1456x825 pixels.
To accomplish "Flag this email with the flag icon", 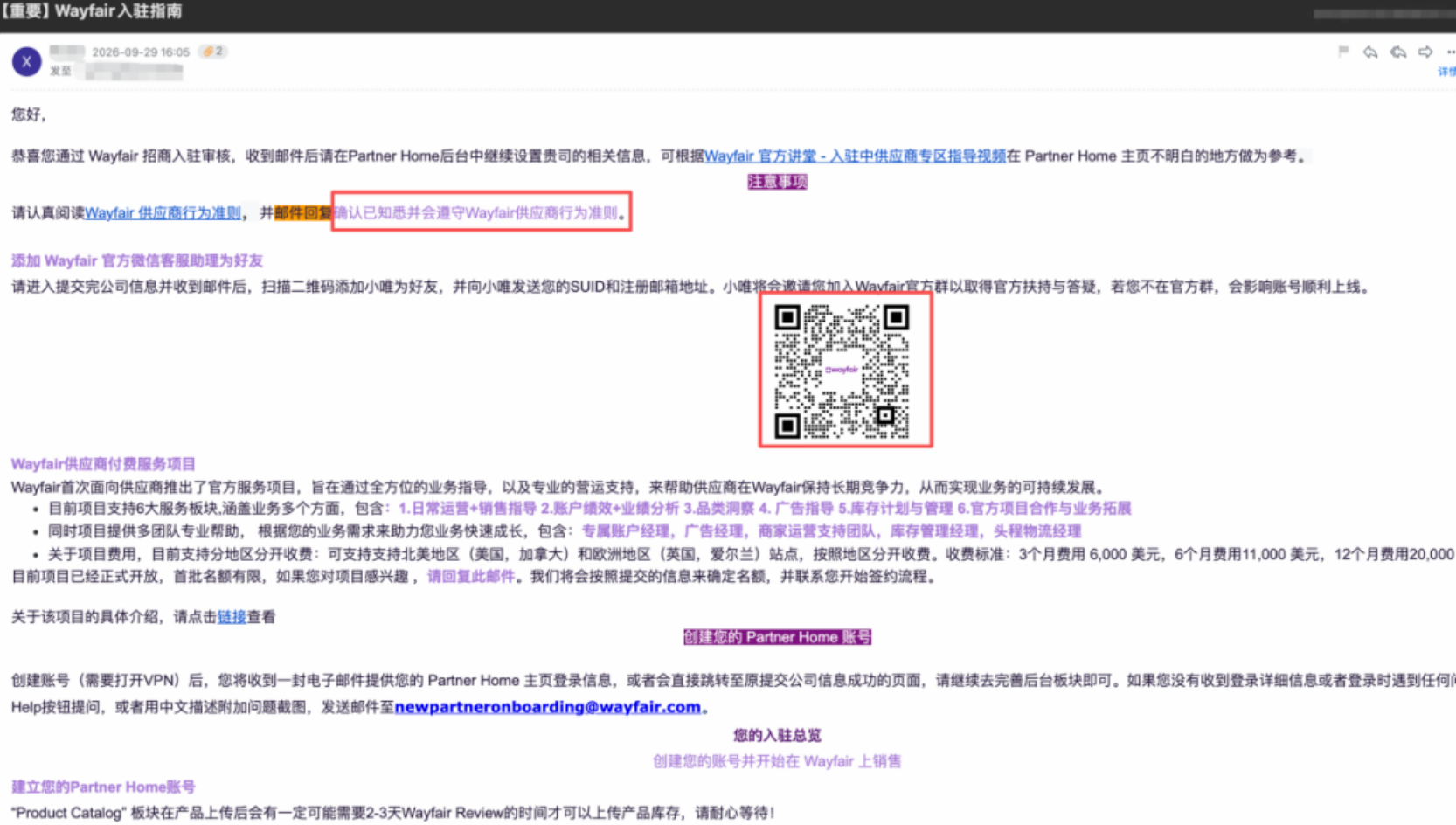I will pos(1343,52).
